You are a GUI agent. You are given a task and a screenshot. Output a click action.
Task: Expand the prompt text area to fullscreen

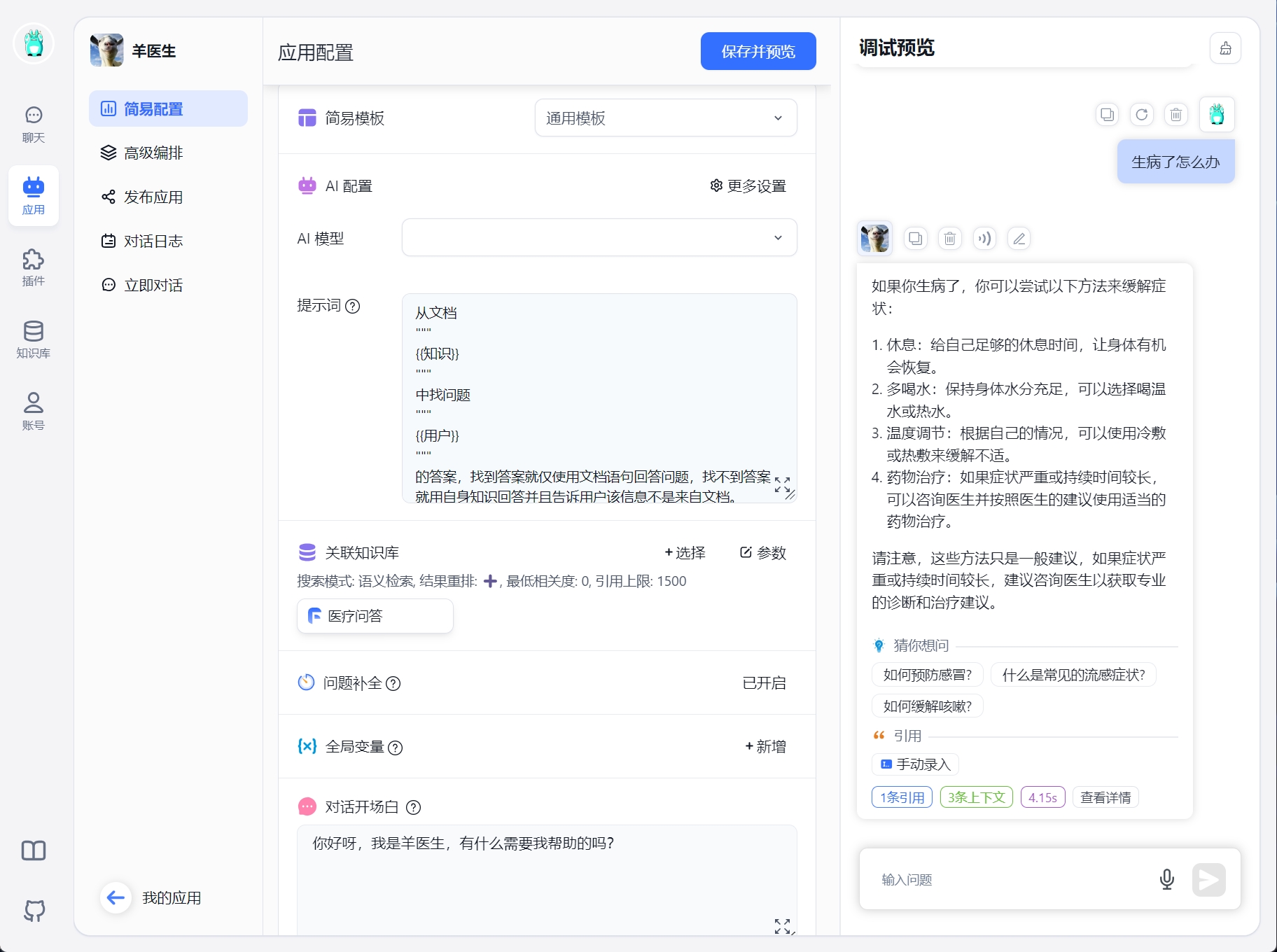click(782, 485)
